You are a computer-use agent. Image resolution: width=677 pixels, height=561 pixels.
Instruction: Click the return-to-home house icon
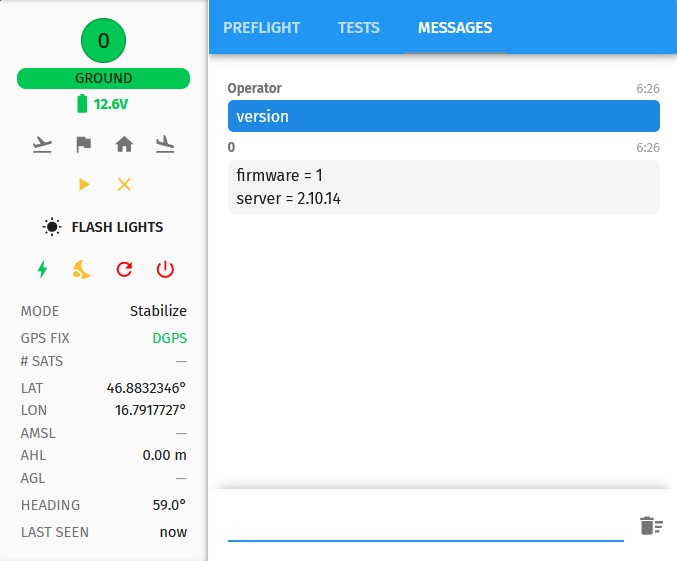pyautogui.click(x=124, y=144)
